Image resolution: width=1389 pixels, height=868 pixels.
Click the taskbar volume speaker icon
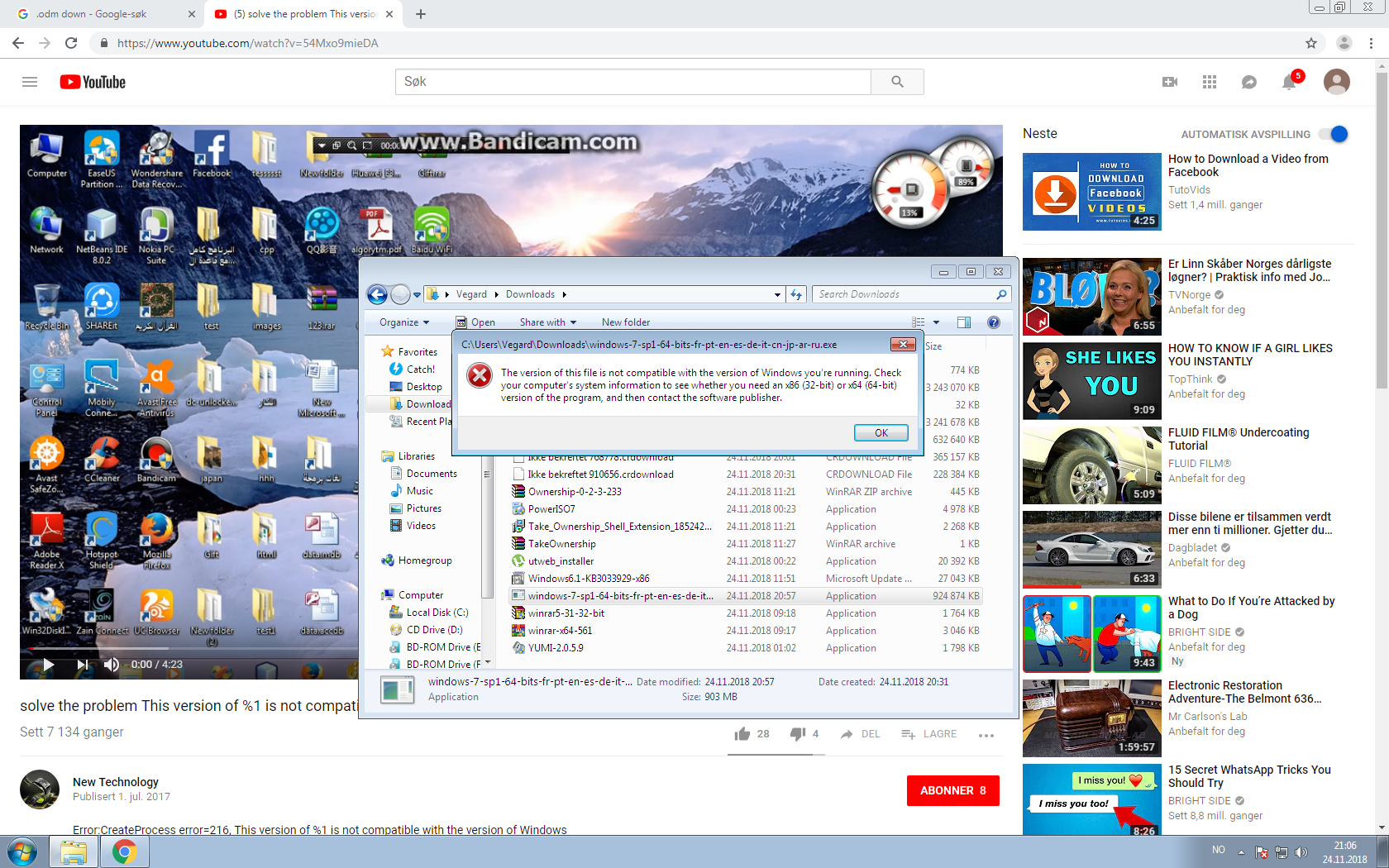coord(1301,851)
